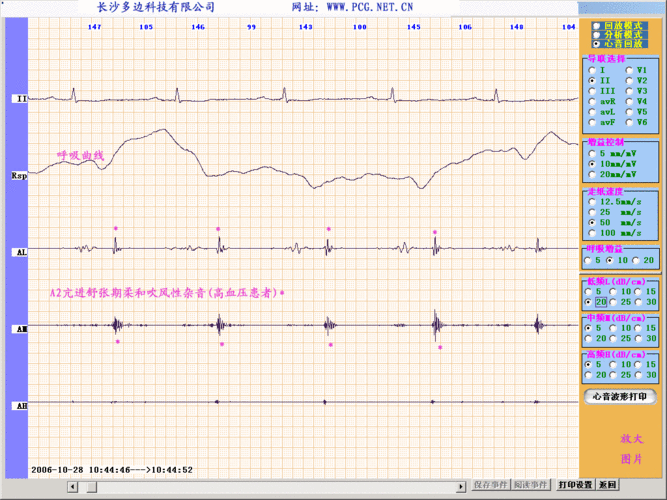
Task: Click the 心音波形打印 print button
Action: pos(620,396)
